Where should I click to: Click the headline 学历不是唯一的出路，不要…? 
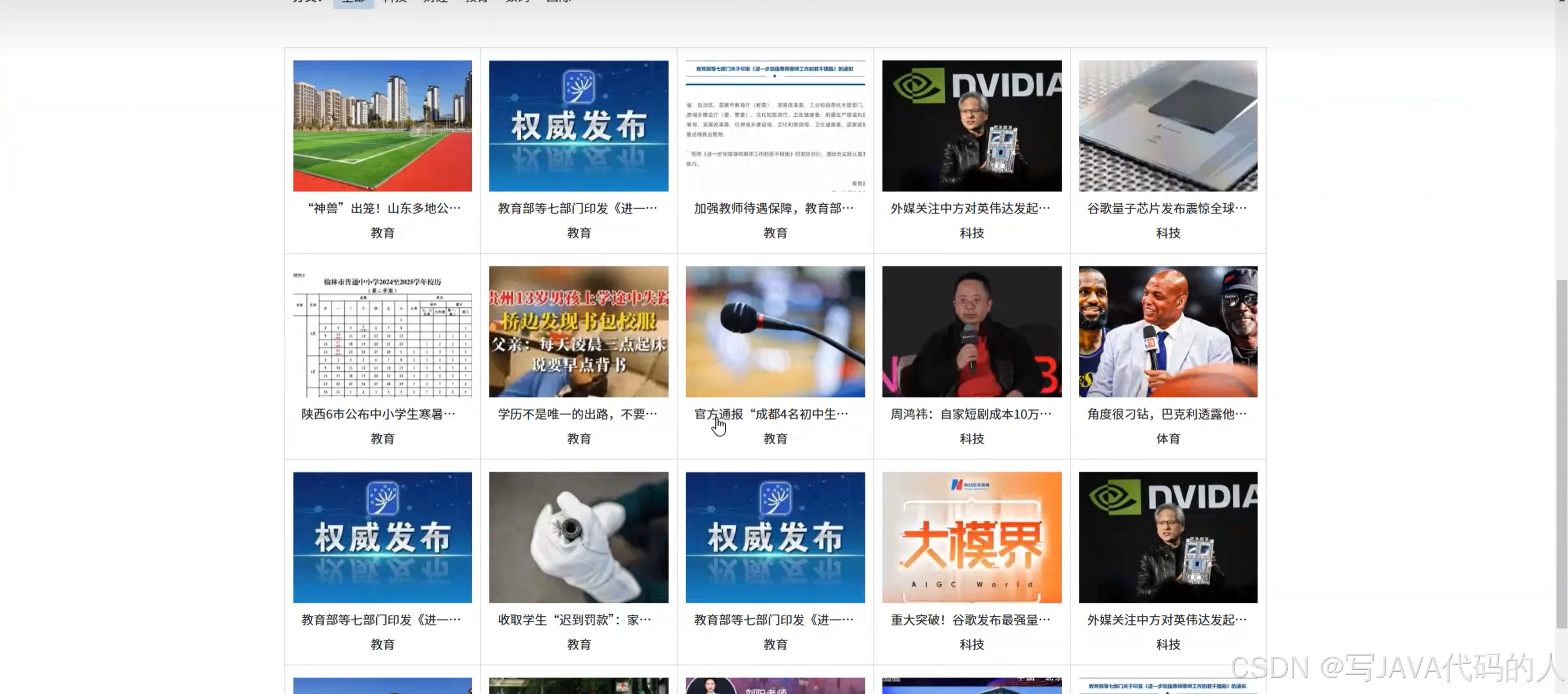click(578, 414)
